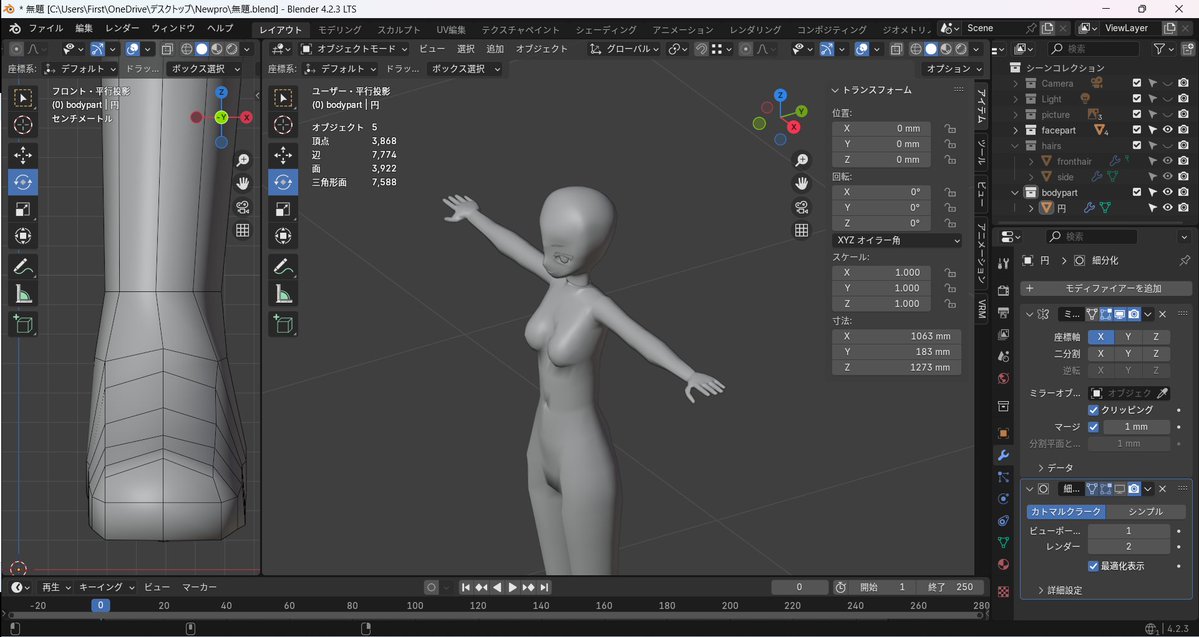Viewport: 1199px width, 637px height.
Task: Select the 3D Cursor tool in main viewport
Action: pyautogui.click(x=283, y=125)
